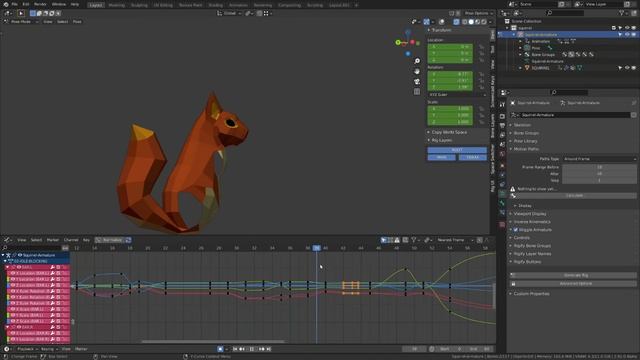This screenshot has height=360, width=640.
Task: Open the graph editor Marker menu
Action: click(x=53, y=240)
